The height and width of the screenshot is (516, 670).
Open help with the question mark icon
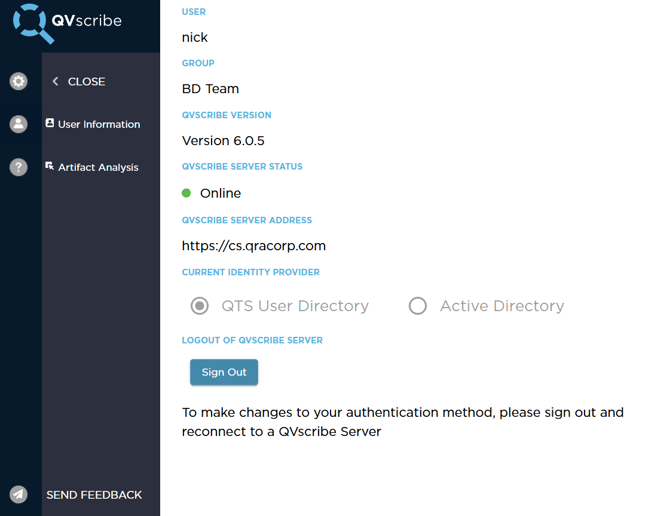click(18, 167)
